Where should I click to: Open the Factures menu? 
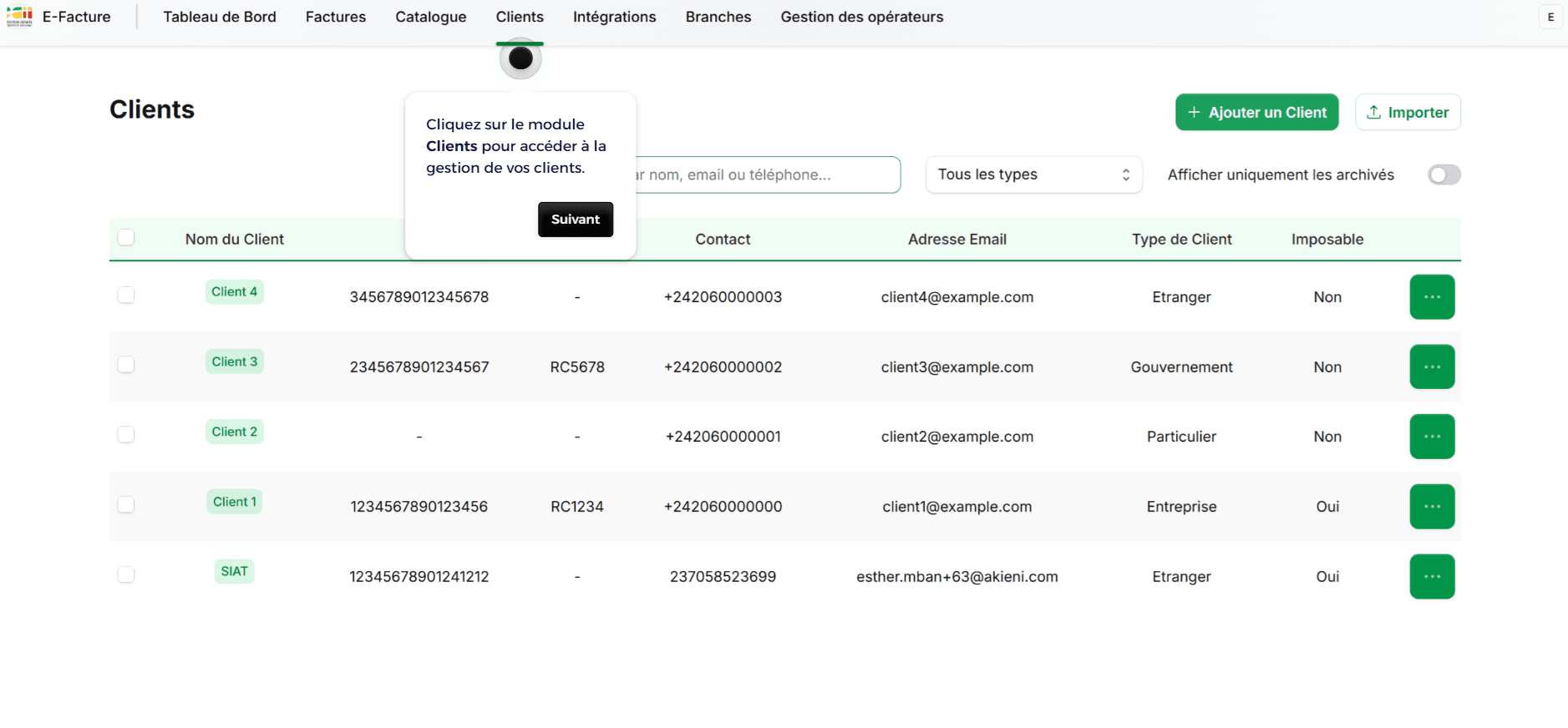coord(336,17)
